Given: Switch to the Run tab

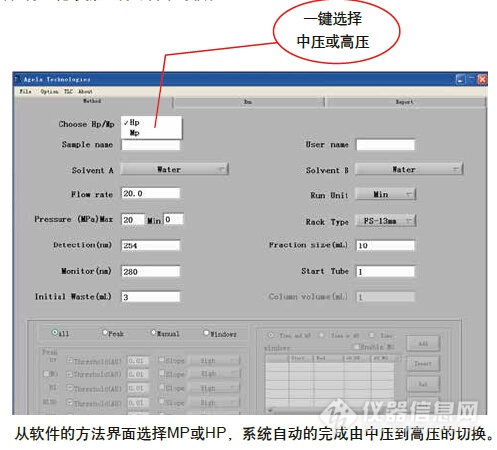Looking at the screenshot, I should point(249,102).
